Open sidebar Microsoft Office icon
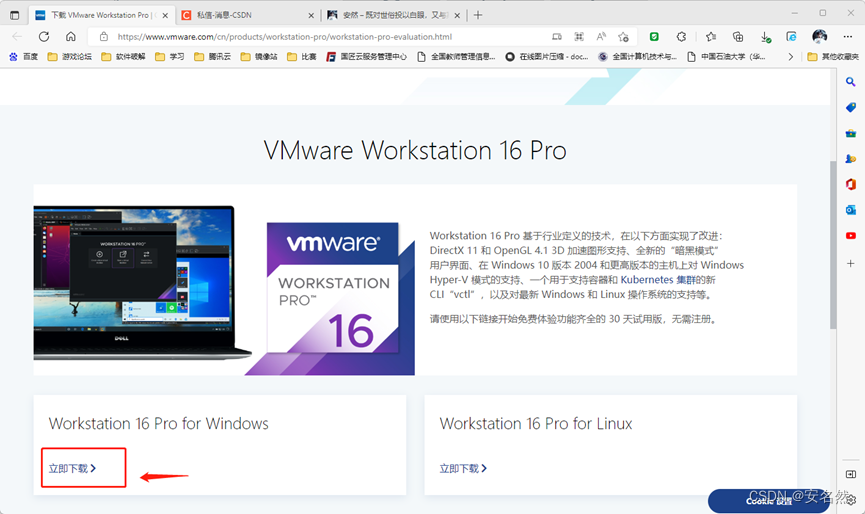This screenshot has height=514, width=865. [851, 184]
